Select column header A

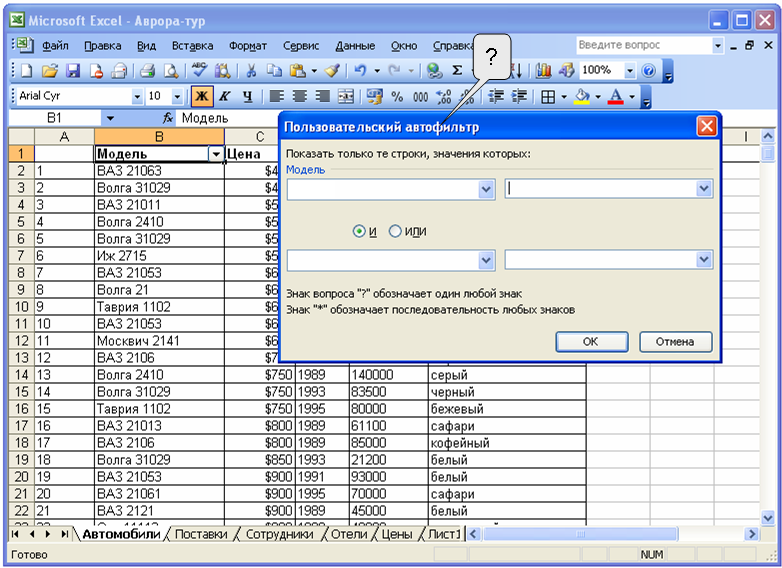click(64, 137)
